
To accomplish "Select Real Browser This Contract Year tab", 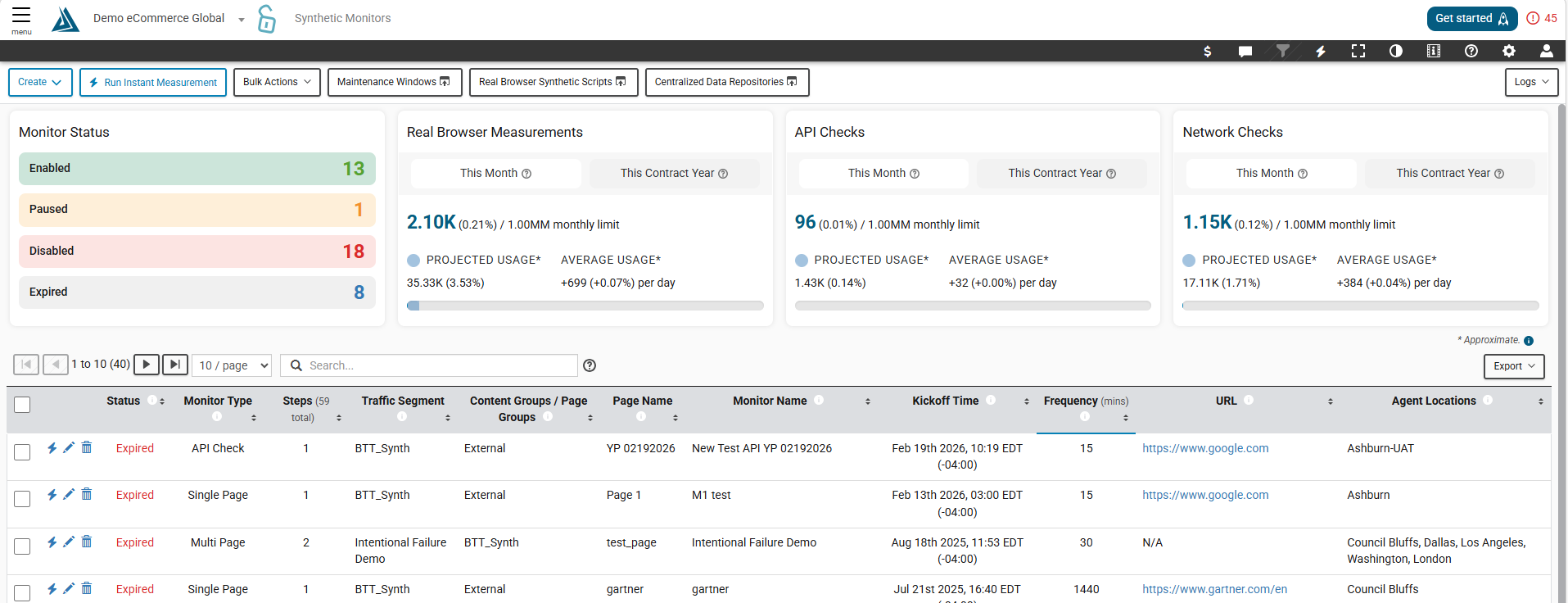I will tap(674, 173).
